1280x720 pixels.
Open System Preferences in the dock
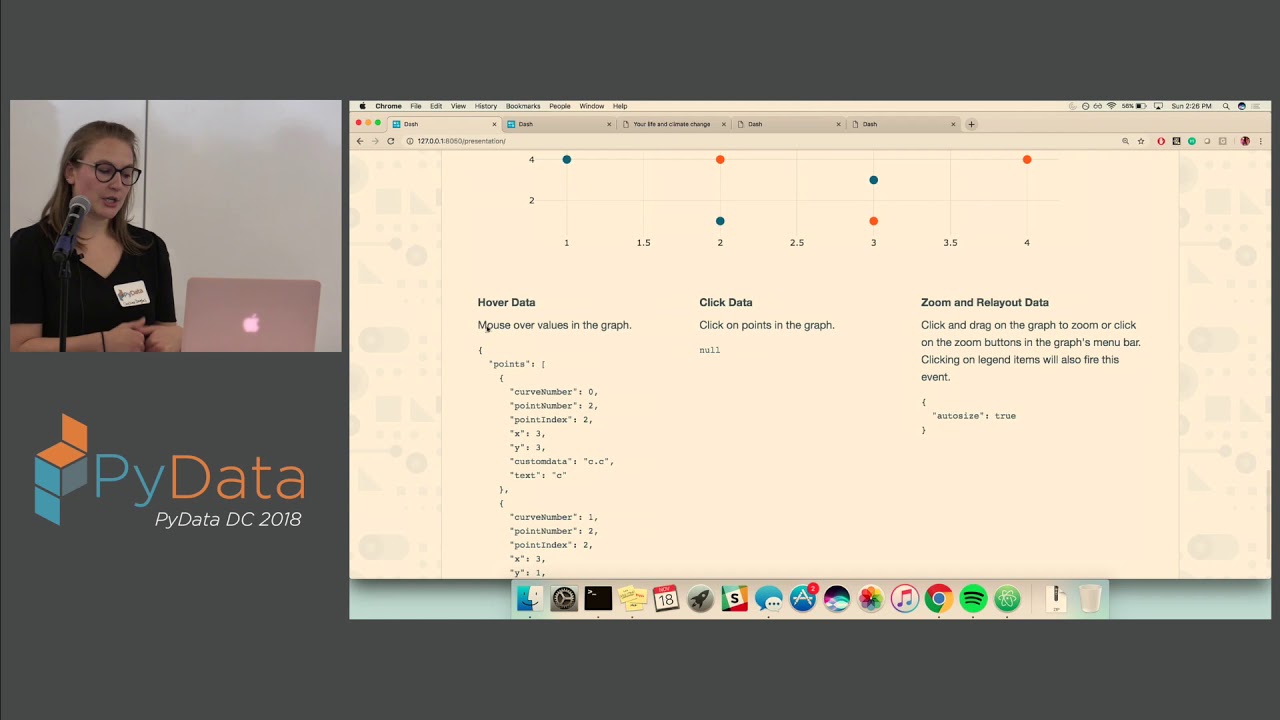564,598
